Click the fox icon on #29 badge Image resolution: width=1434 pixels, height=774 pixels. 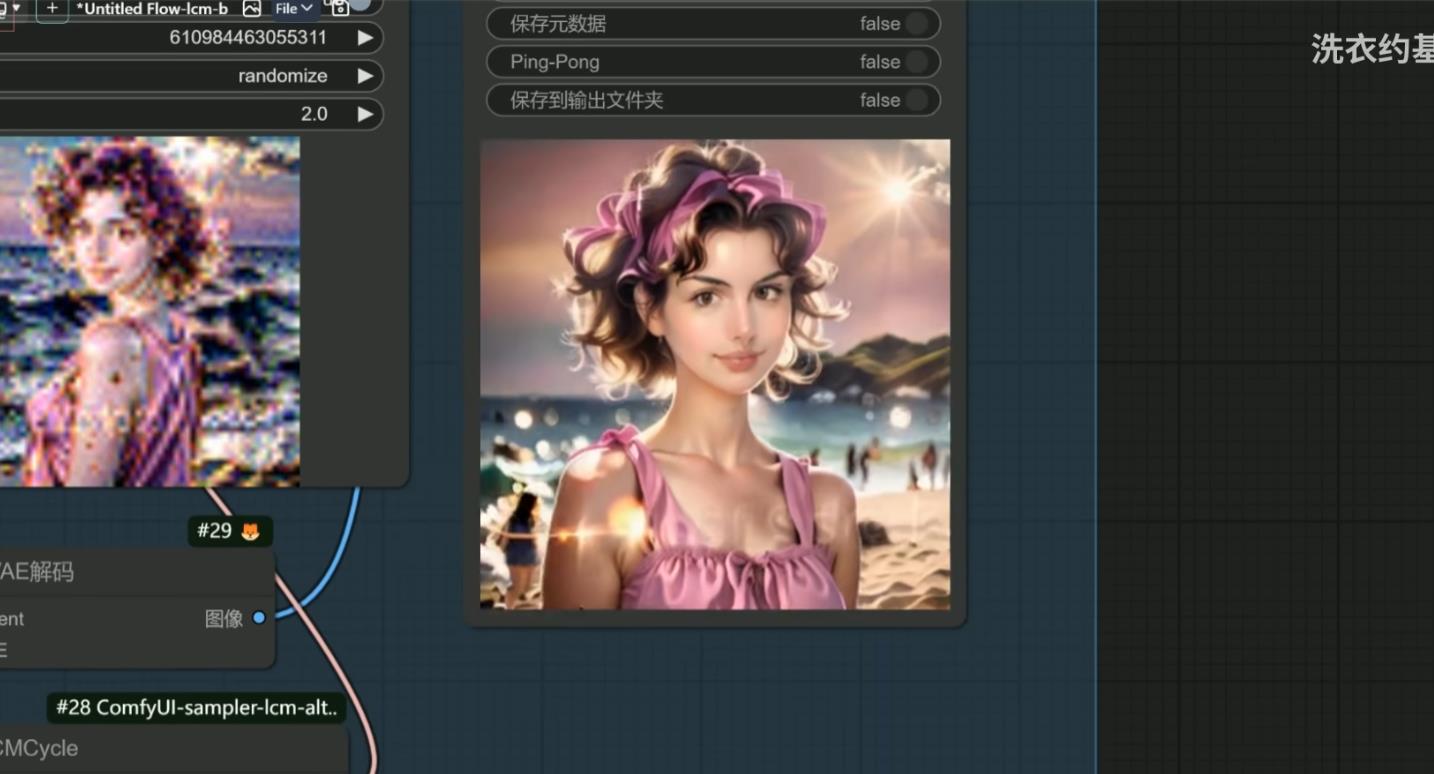(251, 532)
